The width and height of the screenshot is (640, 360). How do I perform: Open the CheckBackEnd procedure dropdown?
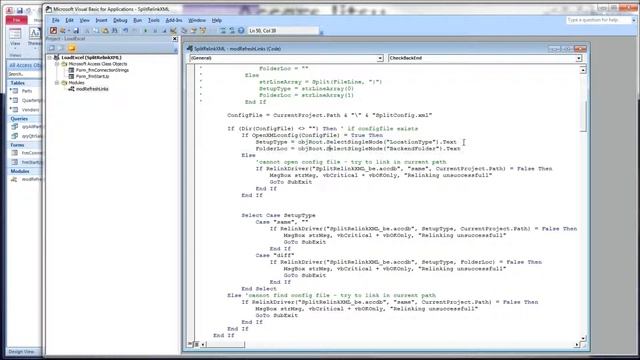pyautogui.click(x=578, y=58)
